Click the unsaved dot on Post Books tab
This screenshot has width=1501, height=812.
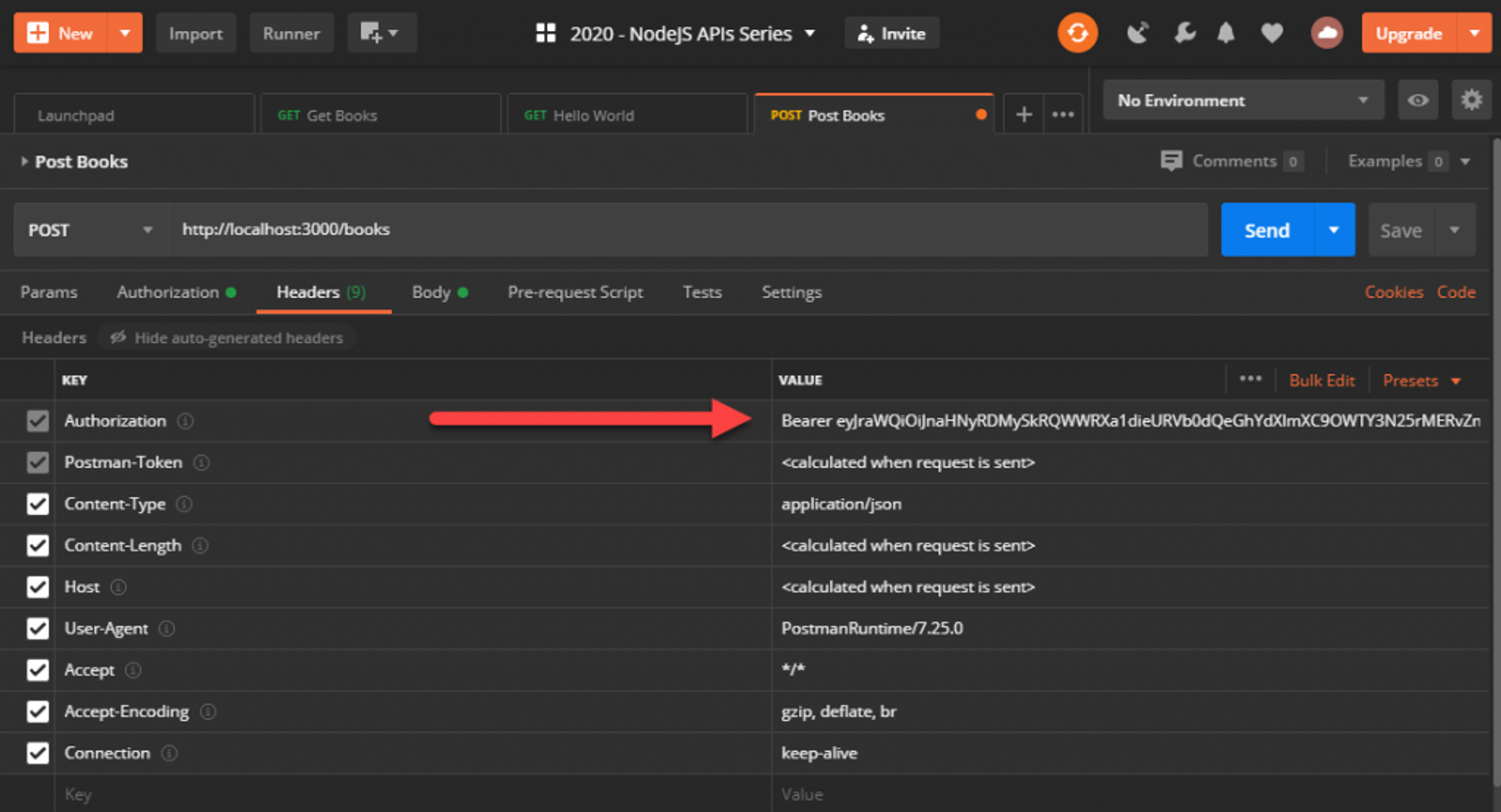tap(981, 114)
